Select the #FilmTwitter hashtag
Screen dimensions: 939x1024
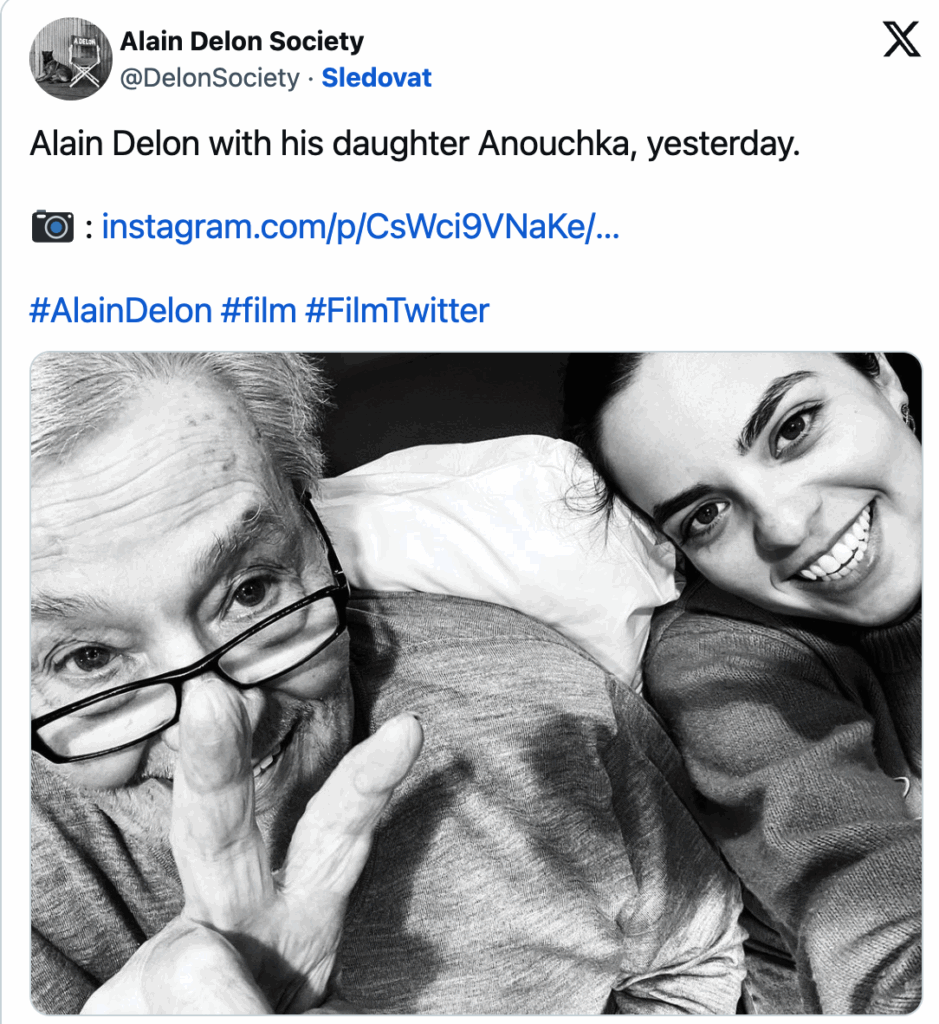point(397,310)
